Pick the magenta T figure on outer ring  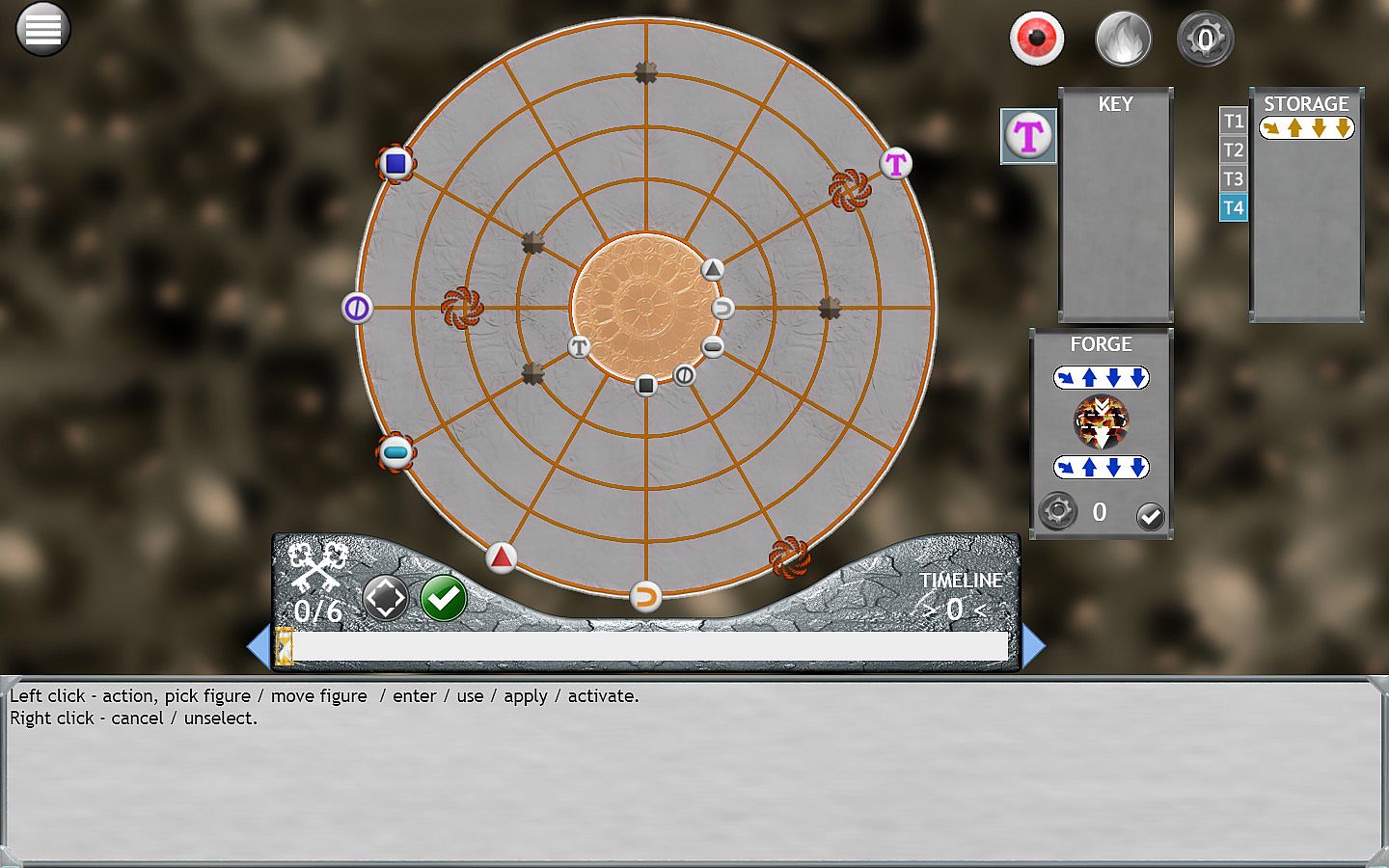tap(896, 164)
